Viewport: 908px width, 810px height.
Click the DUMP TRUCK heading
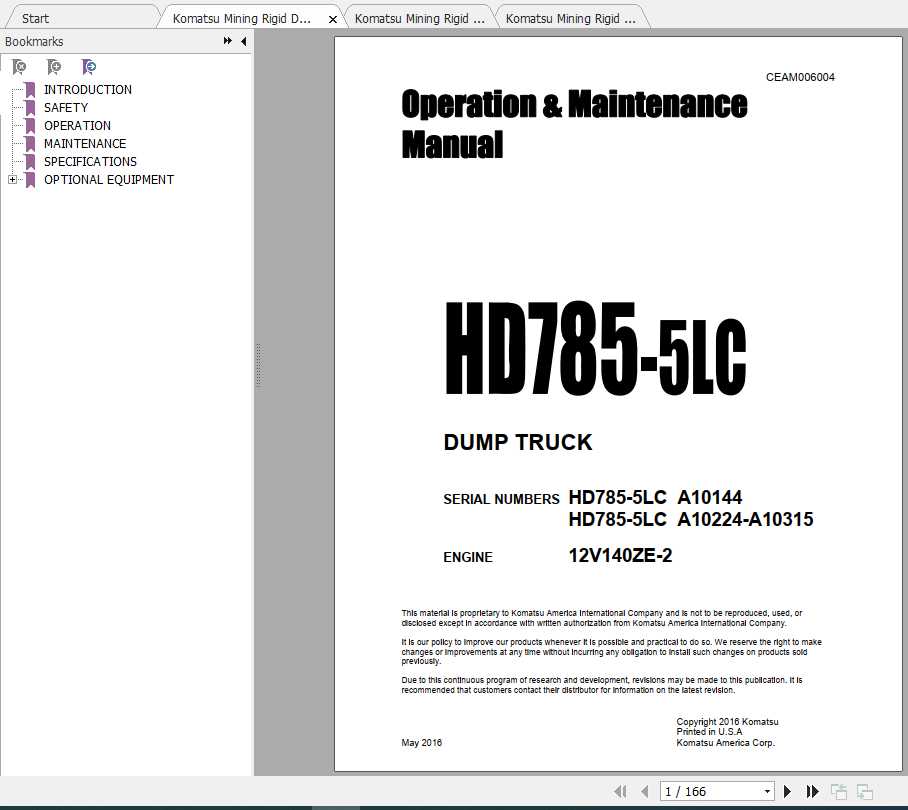518,442
